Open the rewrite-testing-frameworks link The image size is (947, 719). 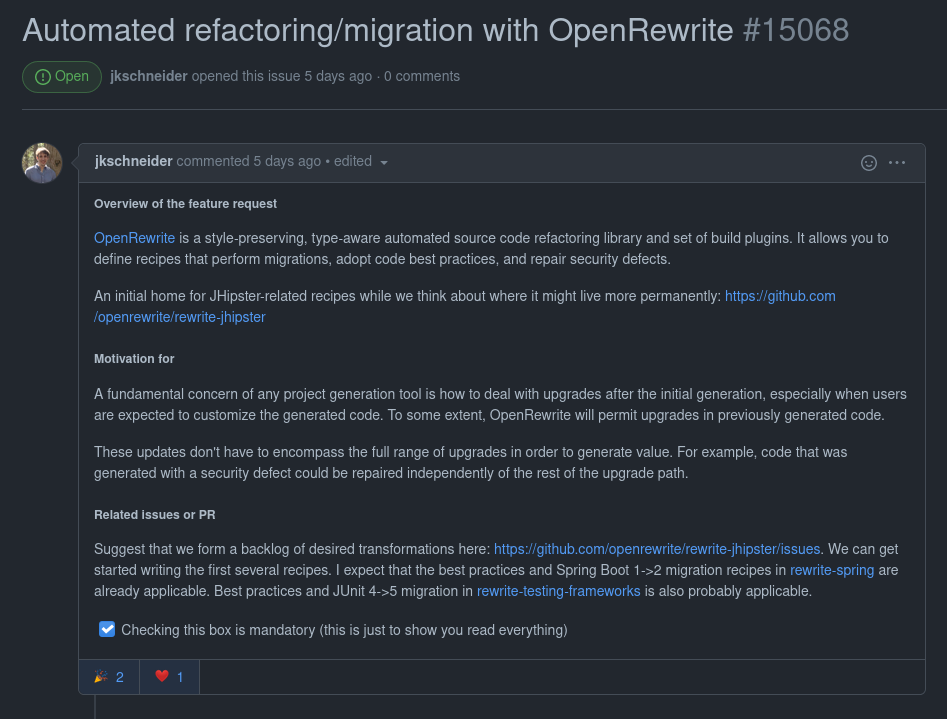click(559, 591)
